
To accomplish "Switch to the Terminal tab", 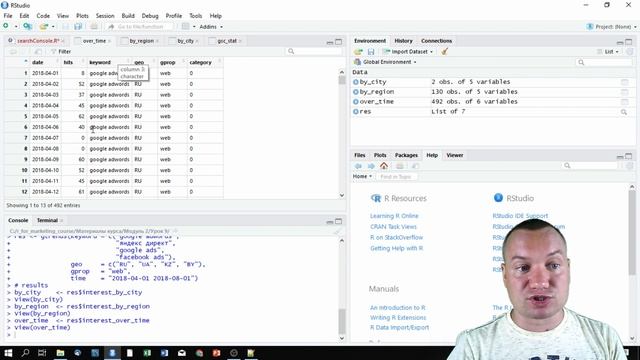I will (x=47, y=220).
